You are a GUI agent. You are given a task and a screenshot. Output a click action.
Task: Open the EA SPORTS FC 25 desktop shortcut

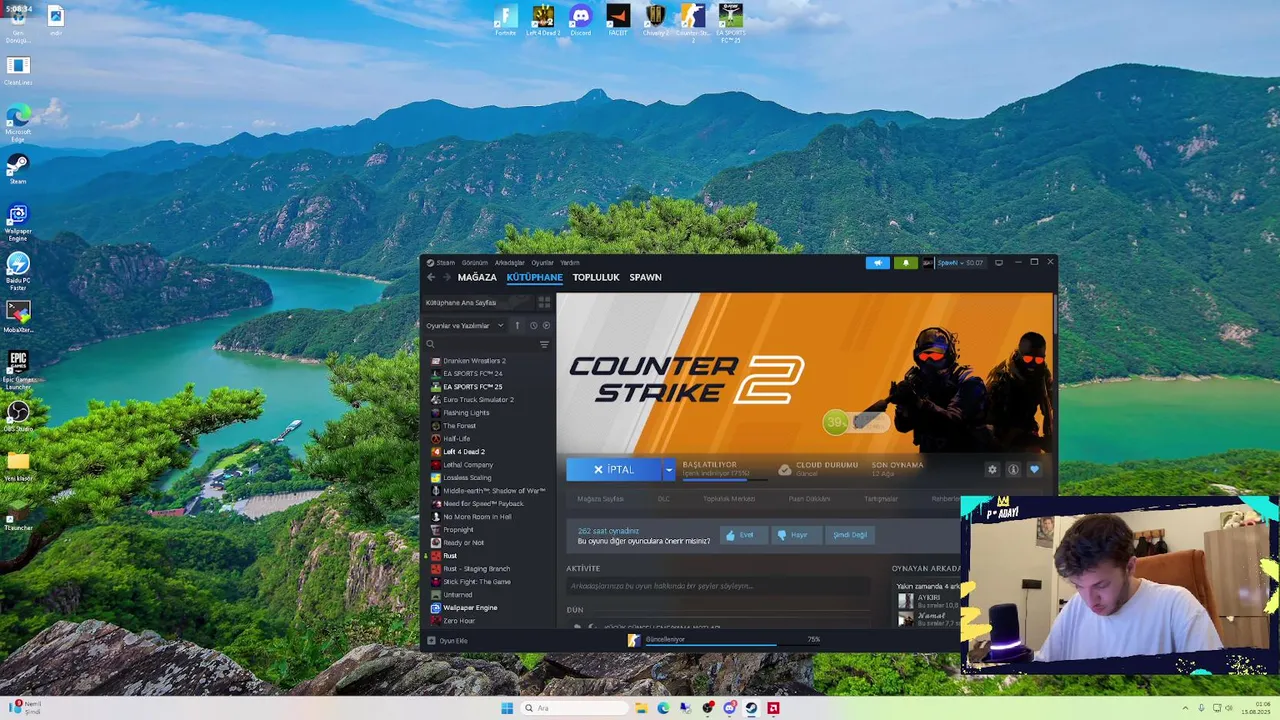click(730, 22)
